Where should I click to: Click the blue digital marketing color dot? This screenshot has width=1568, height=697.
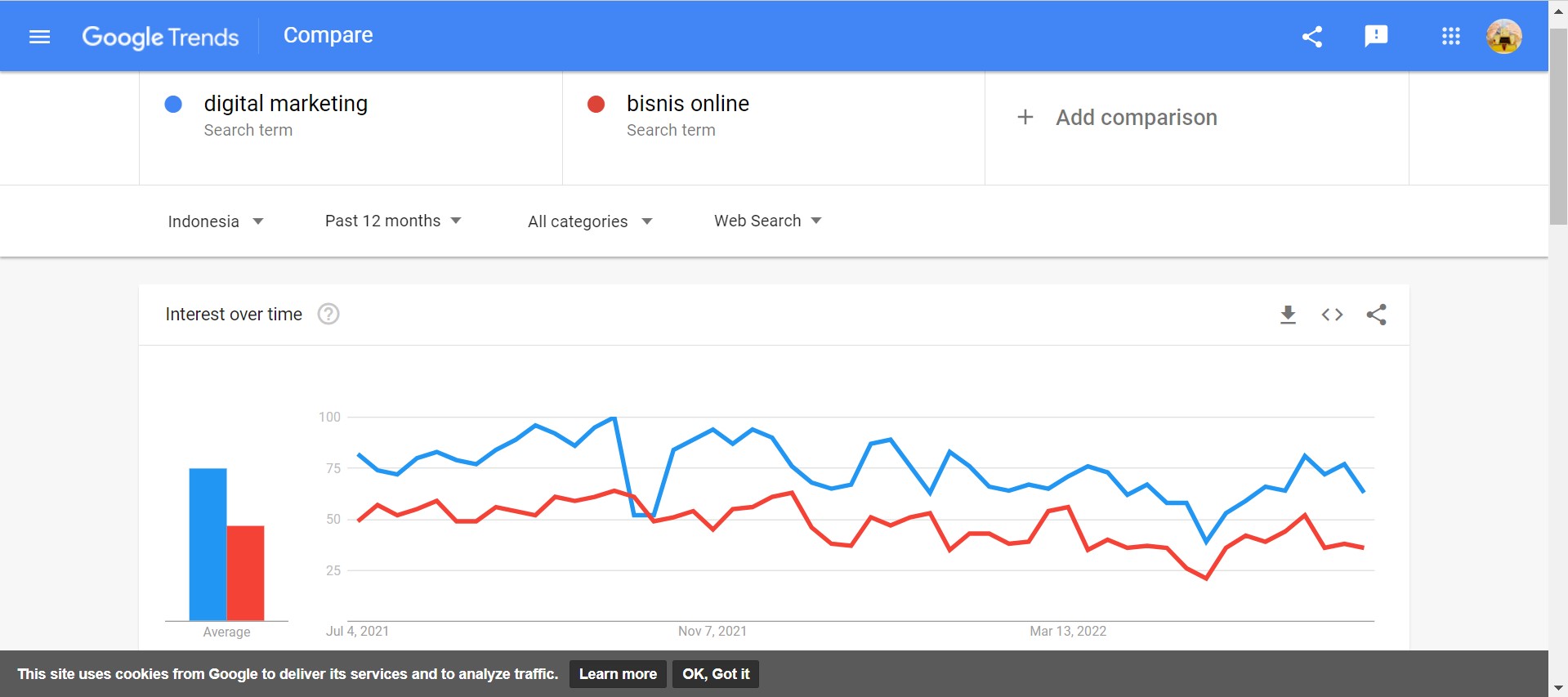pos(173,105)
